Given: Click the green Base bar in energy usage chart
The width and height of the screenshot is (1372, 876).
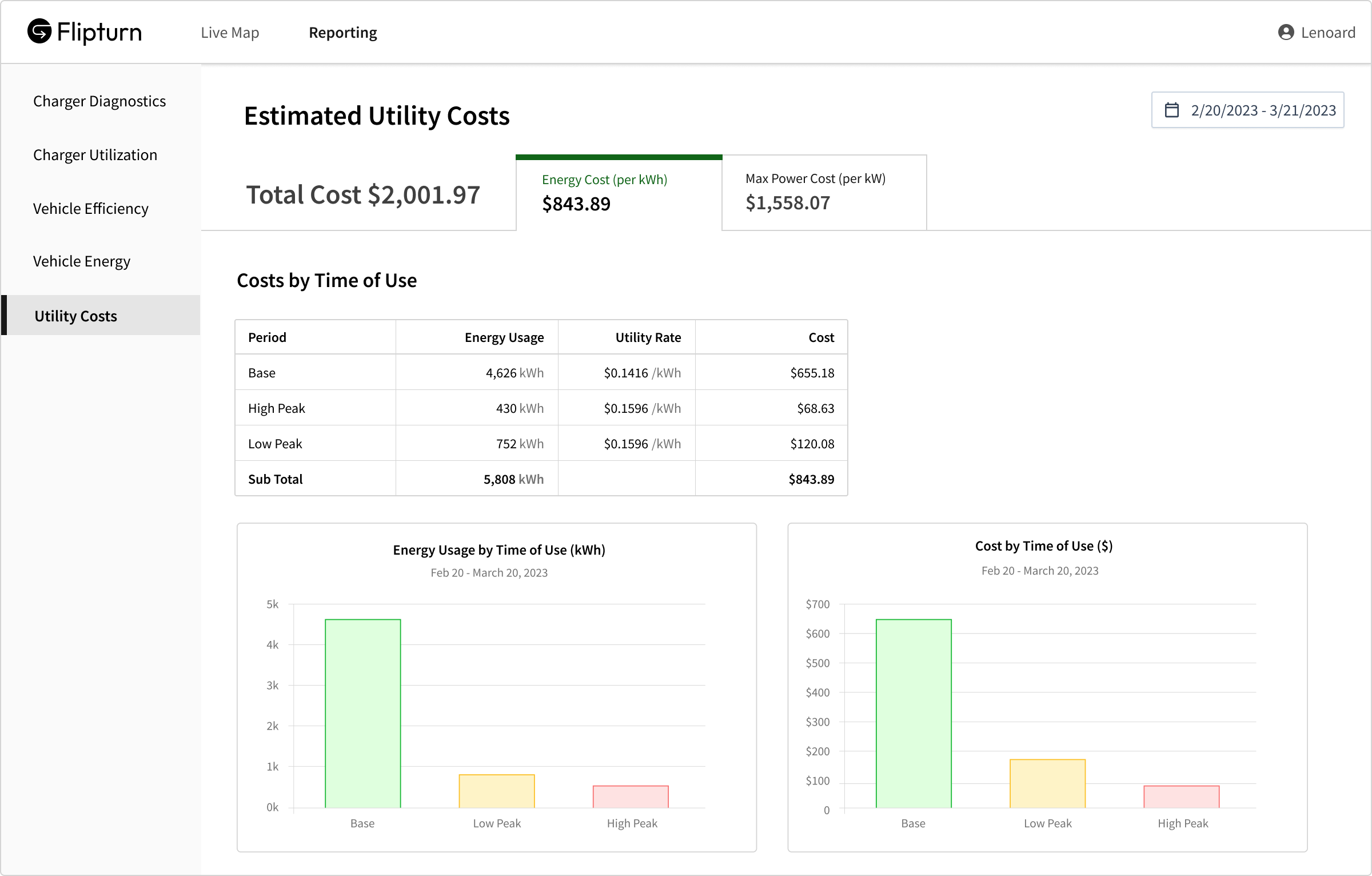Looking at the screenshot, I should pos(362,713).
